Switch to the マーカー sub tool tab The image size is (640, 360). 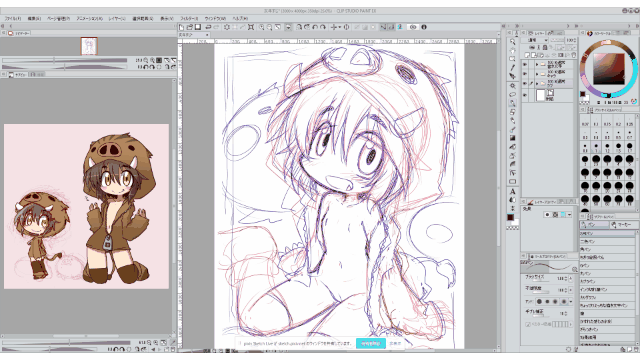click(x=622, y=225)
